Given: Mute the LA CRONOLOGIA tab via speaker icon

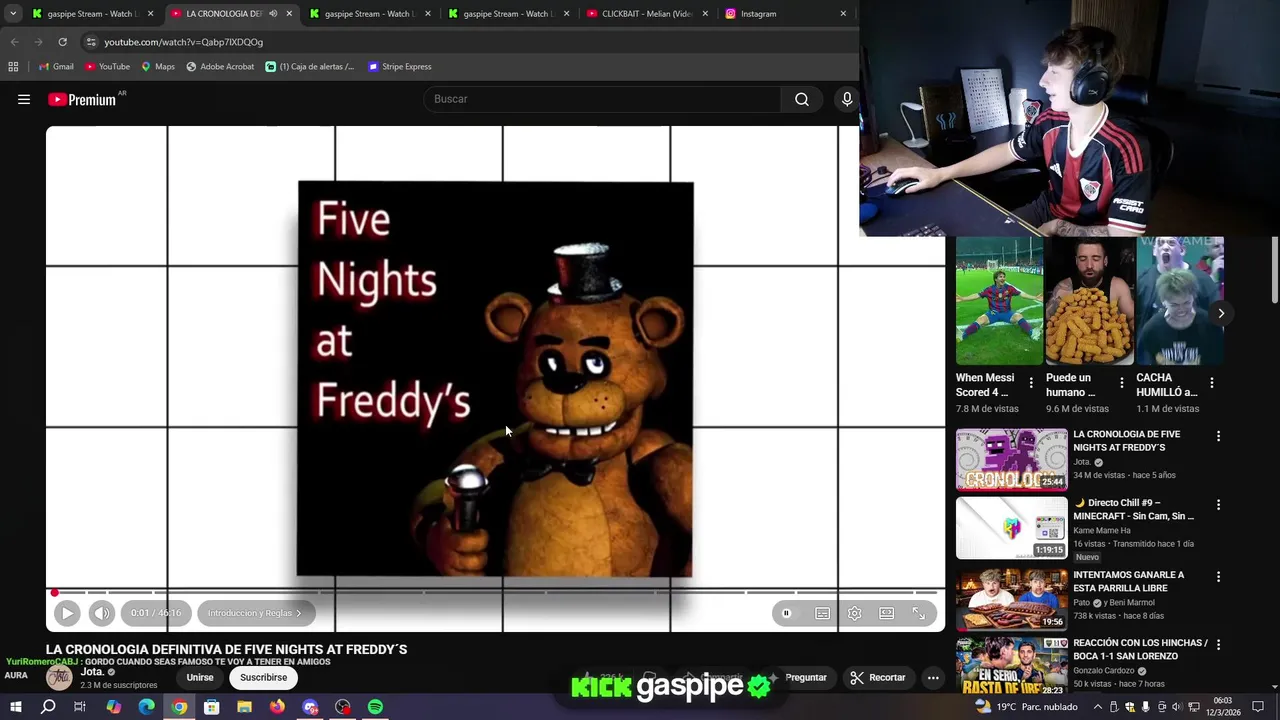Looking at the screenshot, I should coord(273,14).
